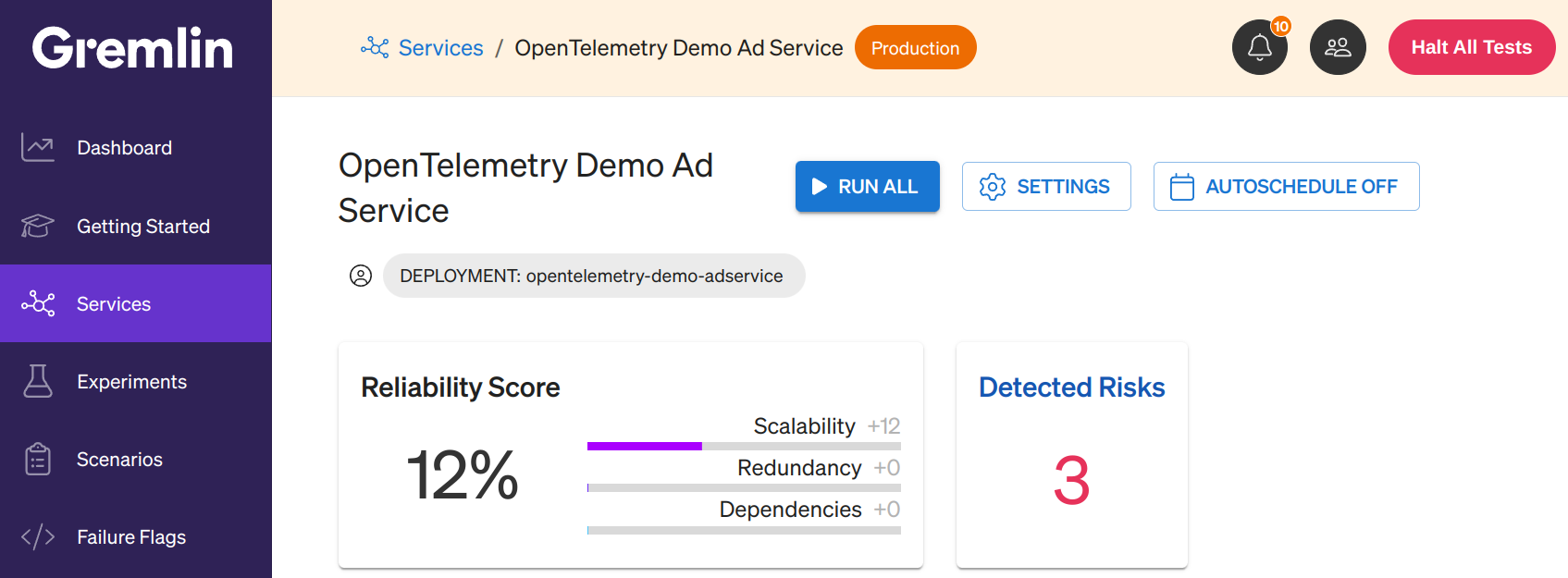Click the calendar icon in Autoschedule button
Screen dimensions: 1568x578
1182,187
